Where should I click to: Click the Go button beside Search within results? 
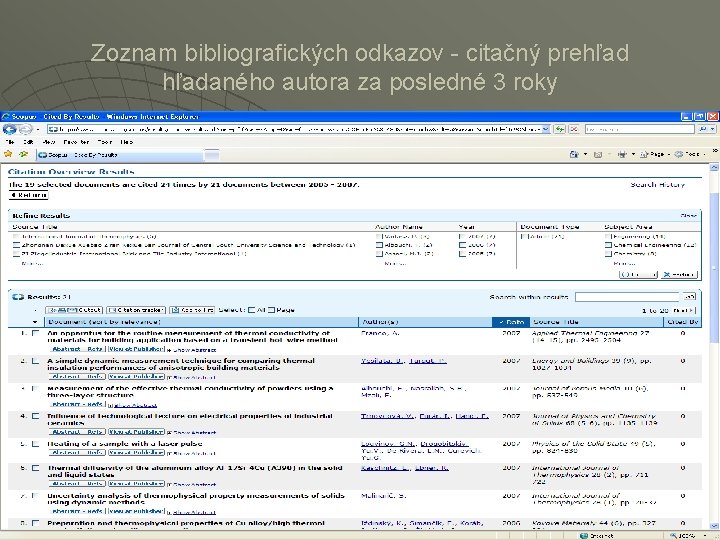click(689, 297)
